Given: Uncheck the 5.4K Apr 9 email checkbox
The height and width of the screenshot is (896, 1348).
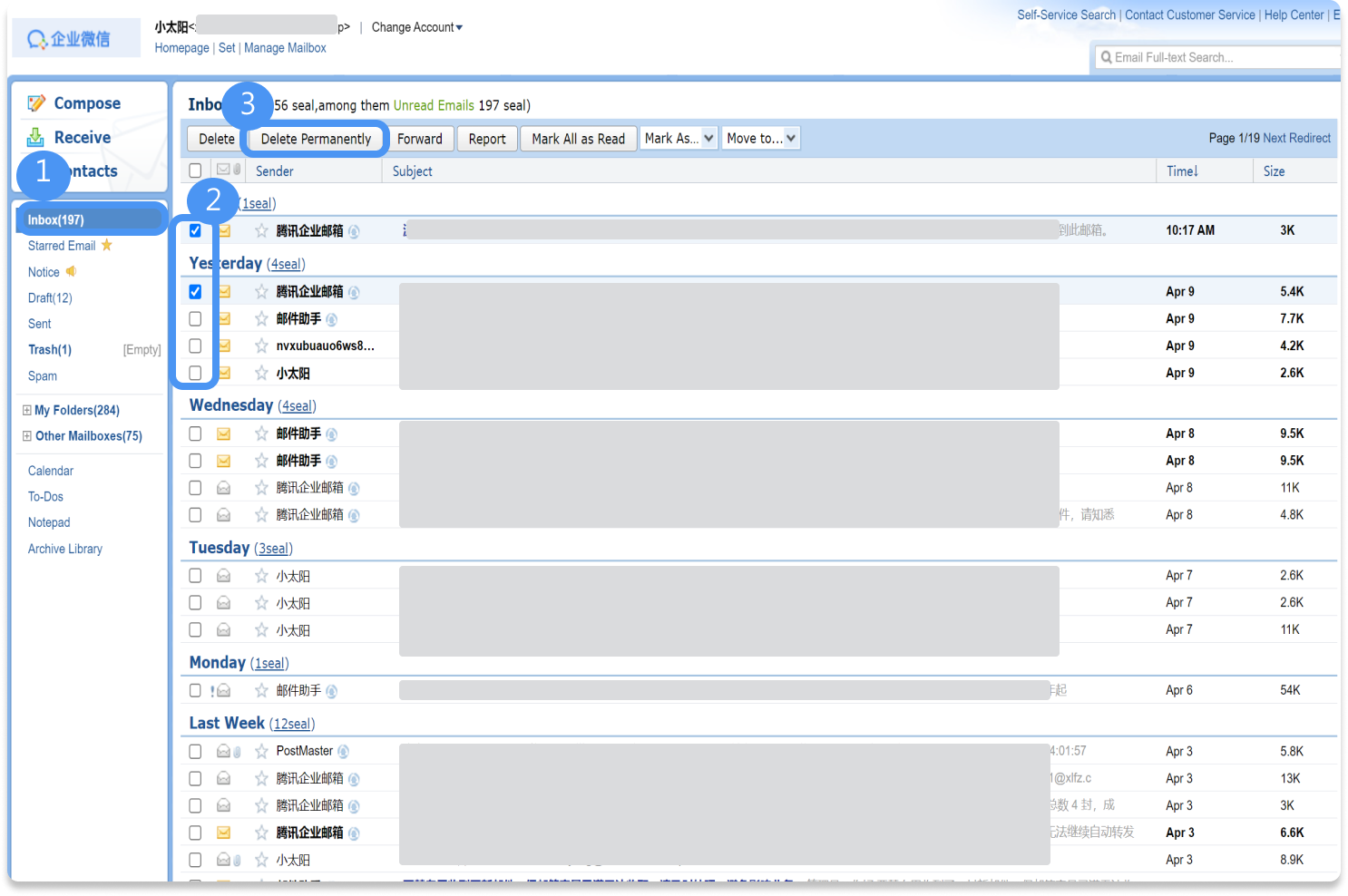Looking at the screenshot, I should pyautogui.click(x=195, y=291).
